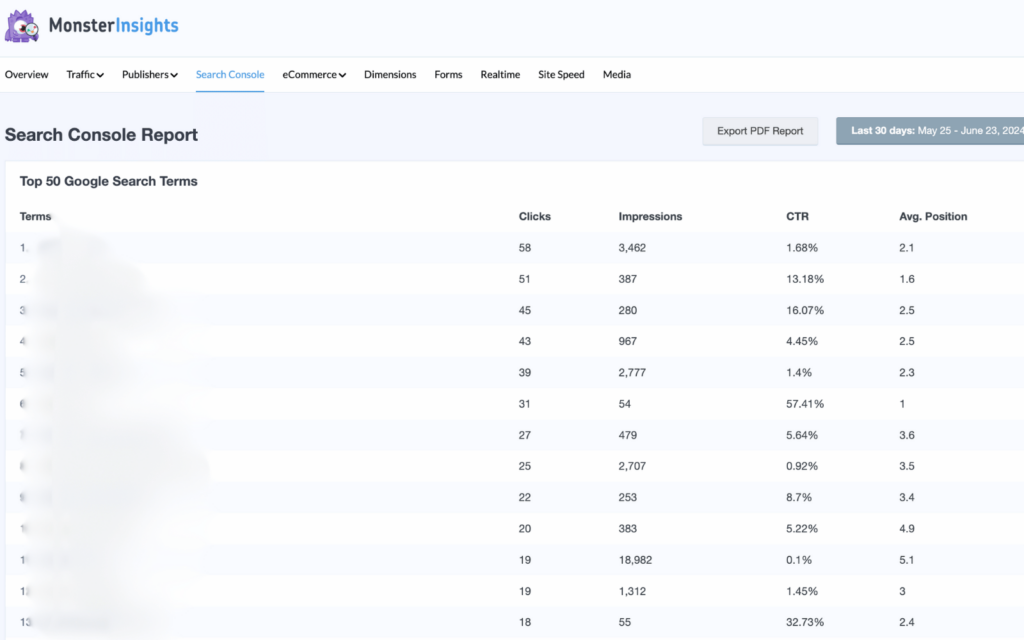Click the Avg. Position column header
Viewport: 1024px width, 640px height.
tap(933, 216)
